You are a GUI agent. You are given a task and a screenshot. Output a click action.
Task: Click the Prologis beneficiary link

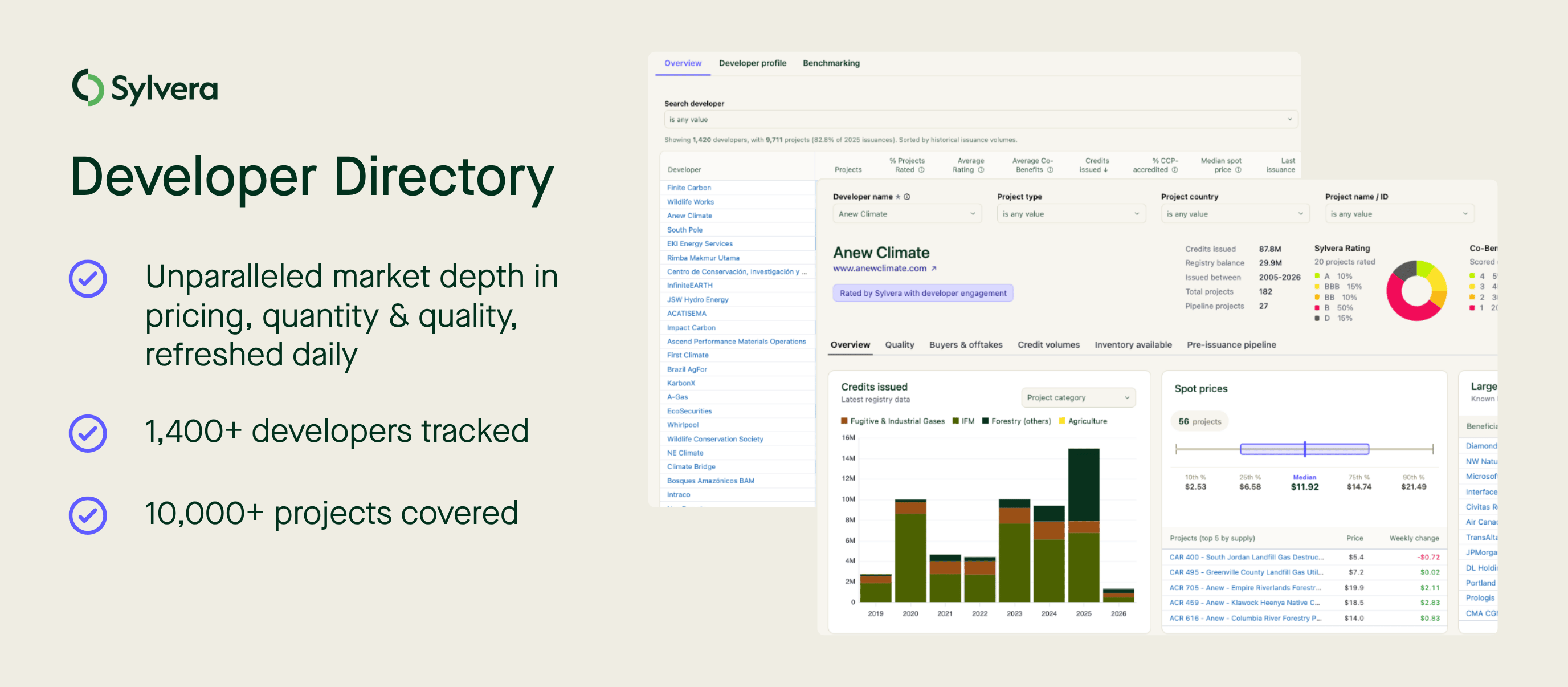(x=1480, y=598)
